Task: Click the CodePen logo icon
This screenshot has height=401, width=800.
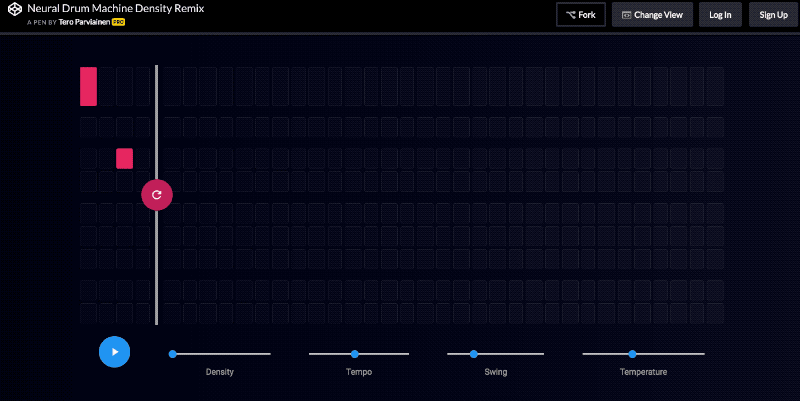Action: (x=13, y=13)
